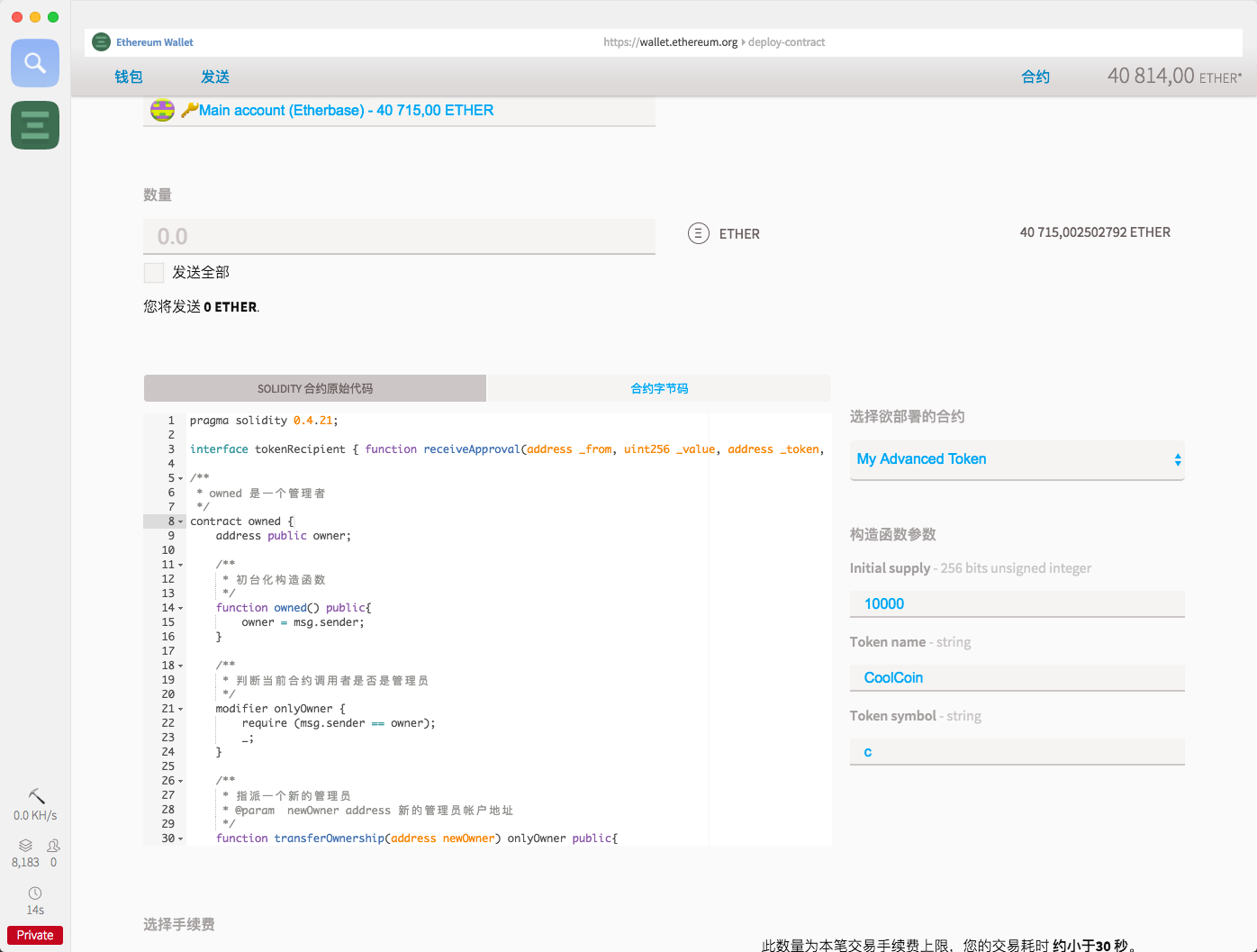1257x952 pixels.
Task: Click the 14s time since last block
Action: (35, 911)
